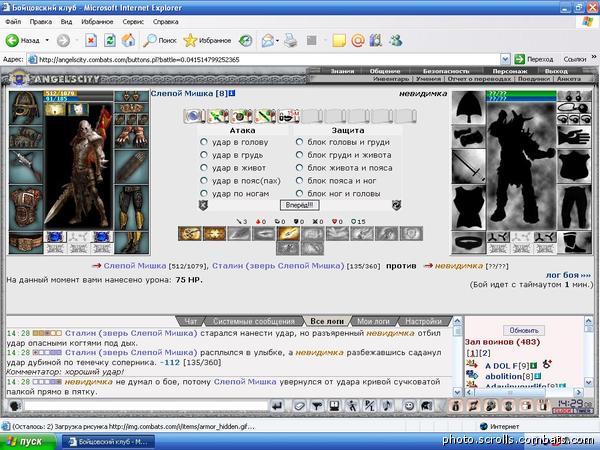Choose defense 'блок ног и головы'
This screenshot has width=600, height=450.
pyautogui.click(x=299, y=193)
